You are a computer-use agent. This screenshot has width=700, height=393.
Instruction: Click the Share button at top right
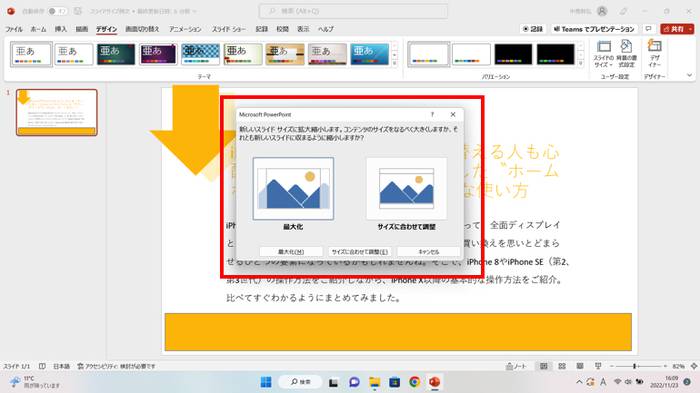pyautogui.click(x=677, y=29)
